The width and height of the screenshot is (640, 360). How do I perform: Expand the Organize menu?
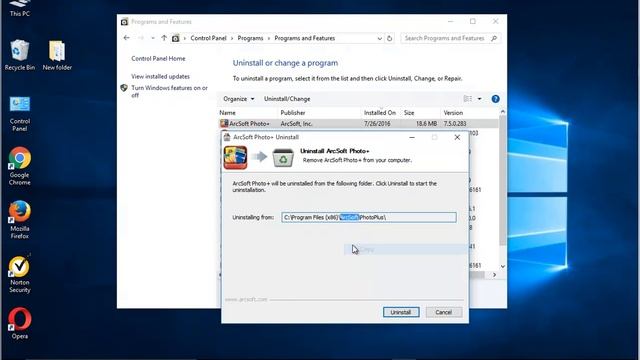coord(239,99)
